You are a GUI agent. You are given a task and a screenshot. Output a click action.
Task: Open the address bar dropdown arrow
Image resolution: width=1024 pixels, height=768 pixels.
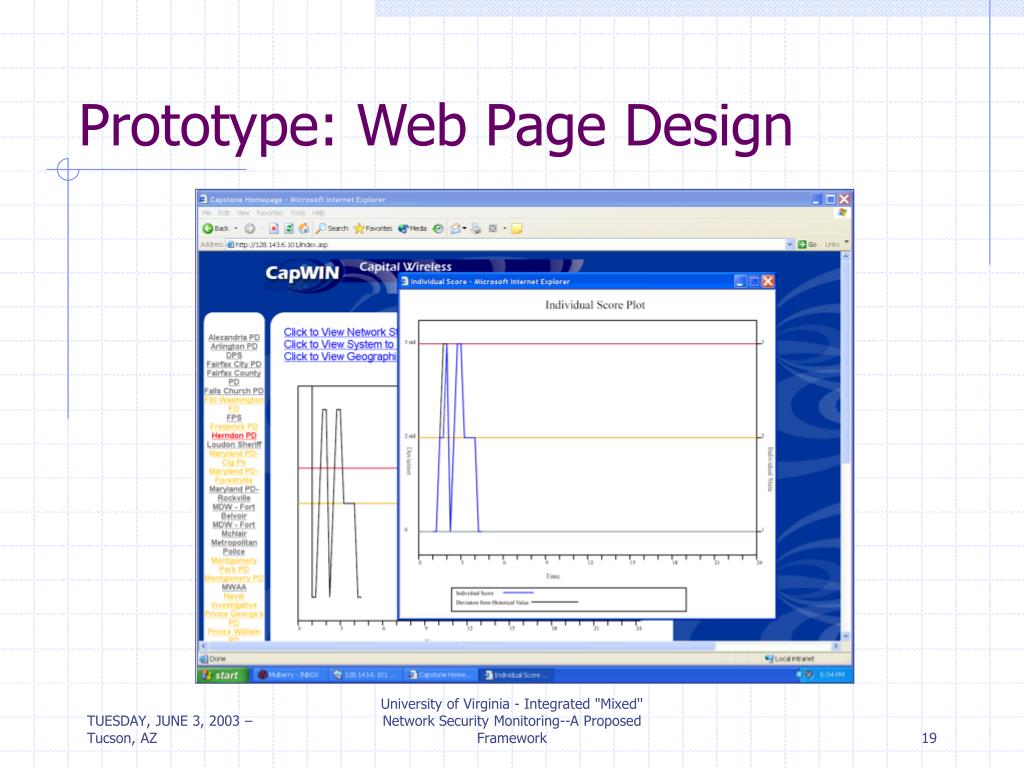tap(790, 244)
